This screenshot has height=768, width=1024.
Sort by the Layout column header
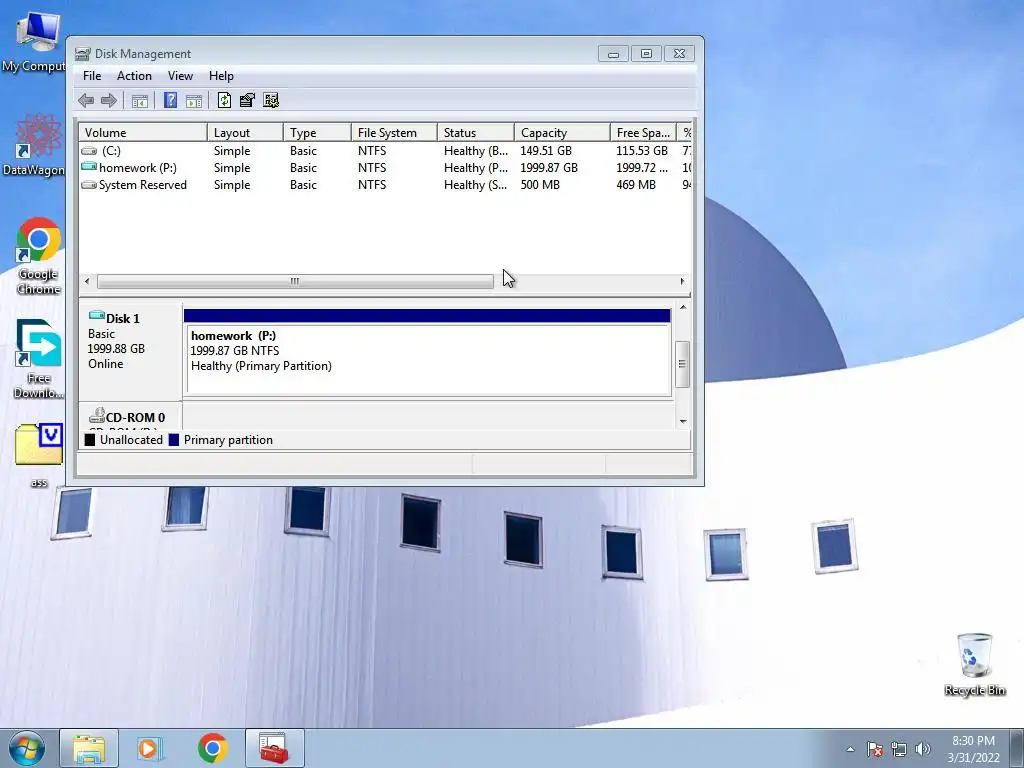[246, 133]
